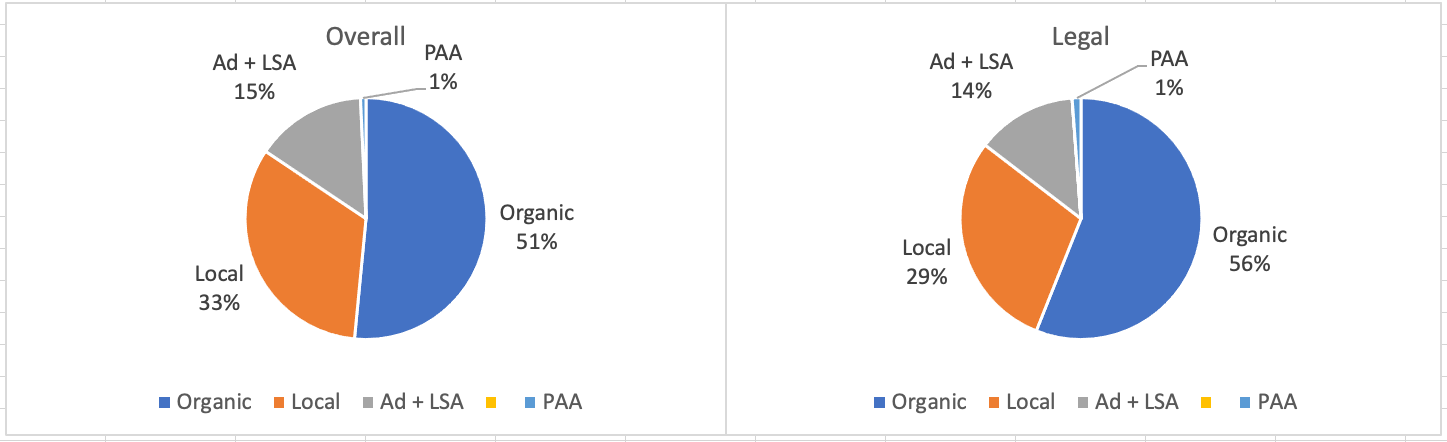This screenshot has width=1447, height=442.
Task: Click the PAA legend entry in Legal chart
Action: (1268, 402)
